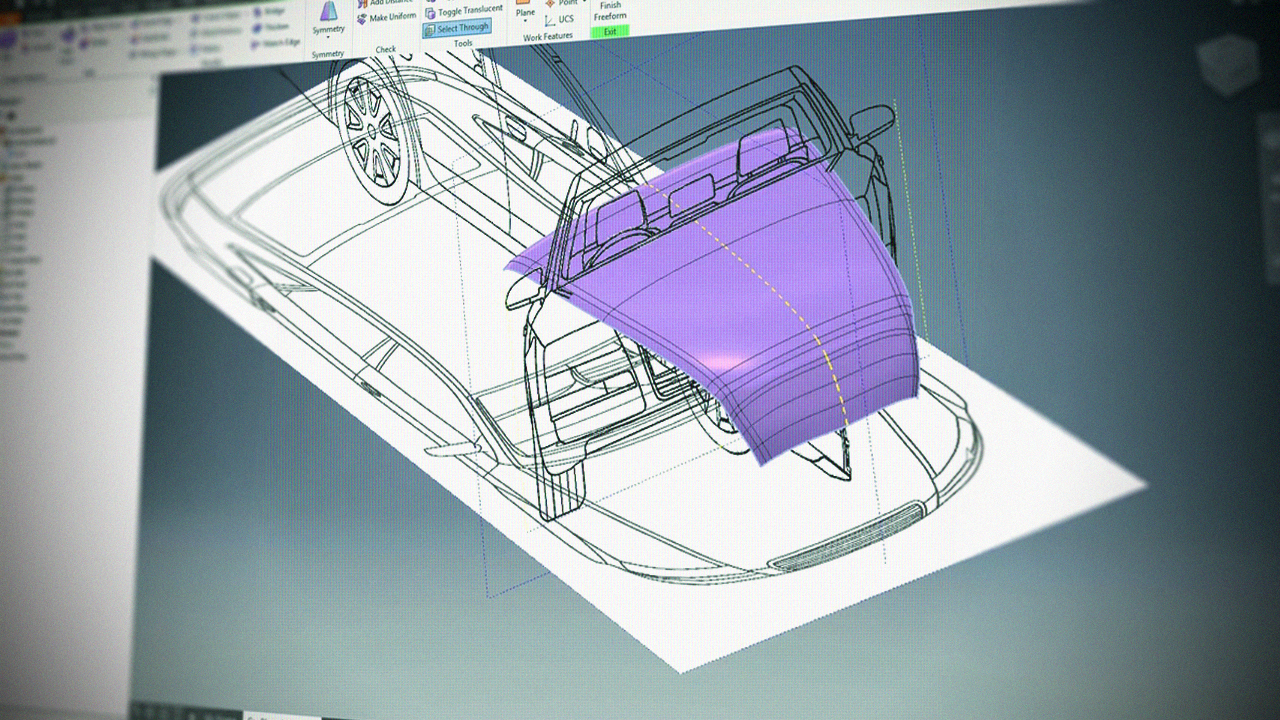Click the UCS work feature tool

(559, 20)
